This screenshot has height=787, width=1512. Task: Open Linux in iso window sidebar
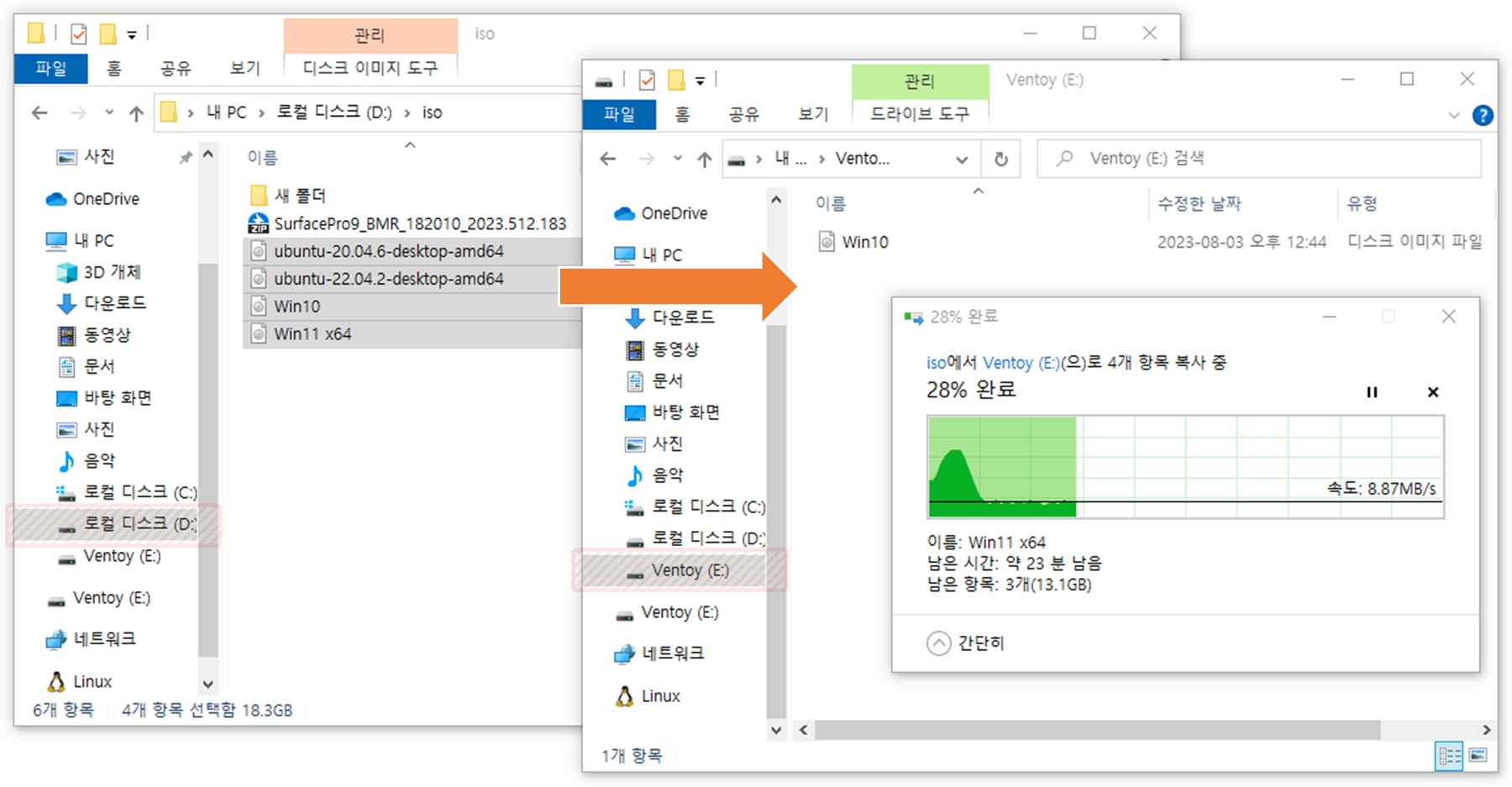pos(79,681)
